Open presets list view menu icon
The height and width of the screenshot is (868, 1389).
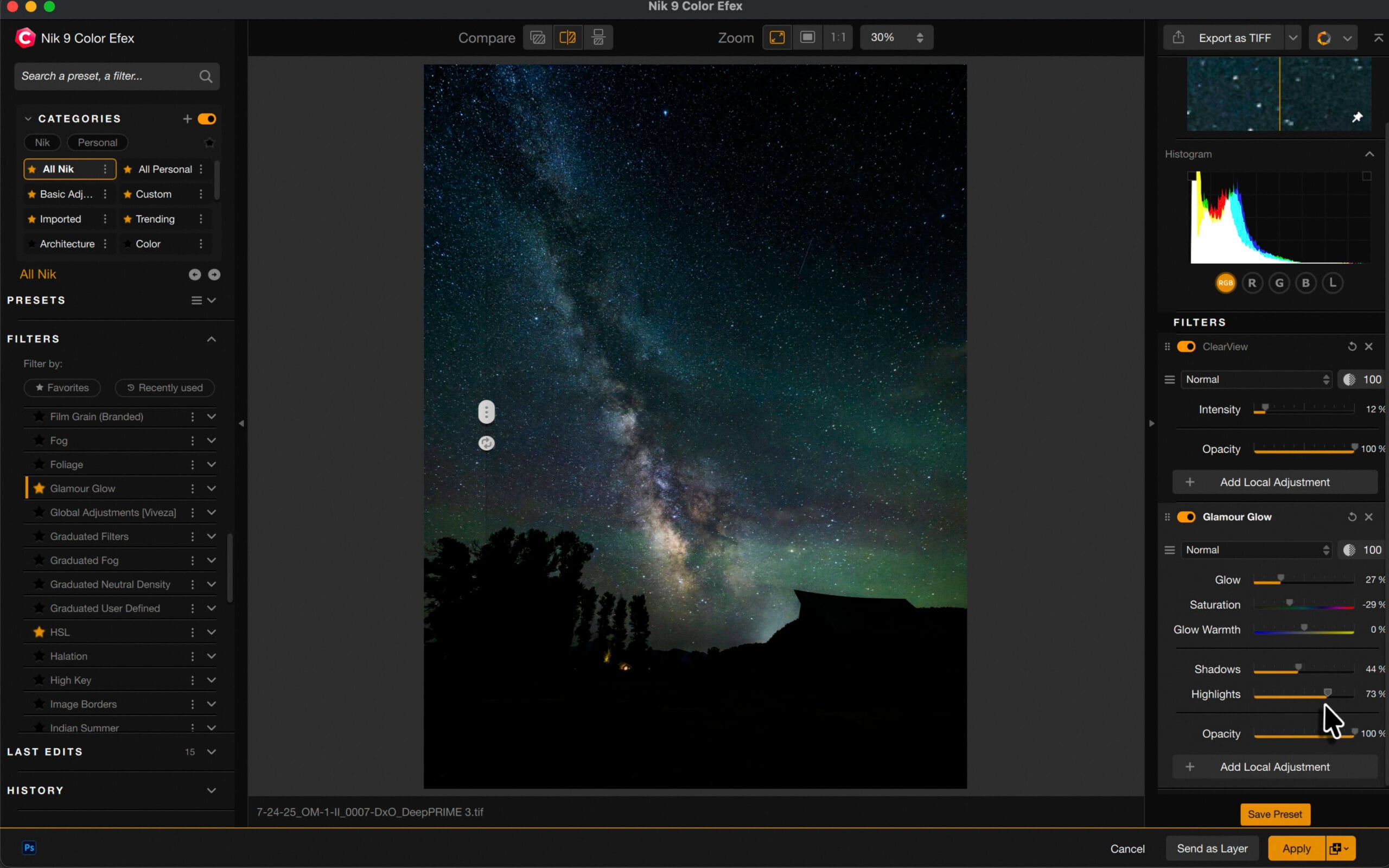click(196, 301)
